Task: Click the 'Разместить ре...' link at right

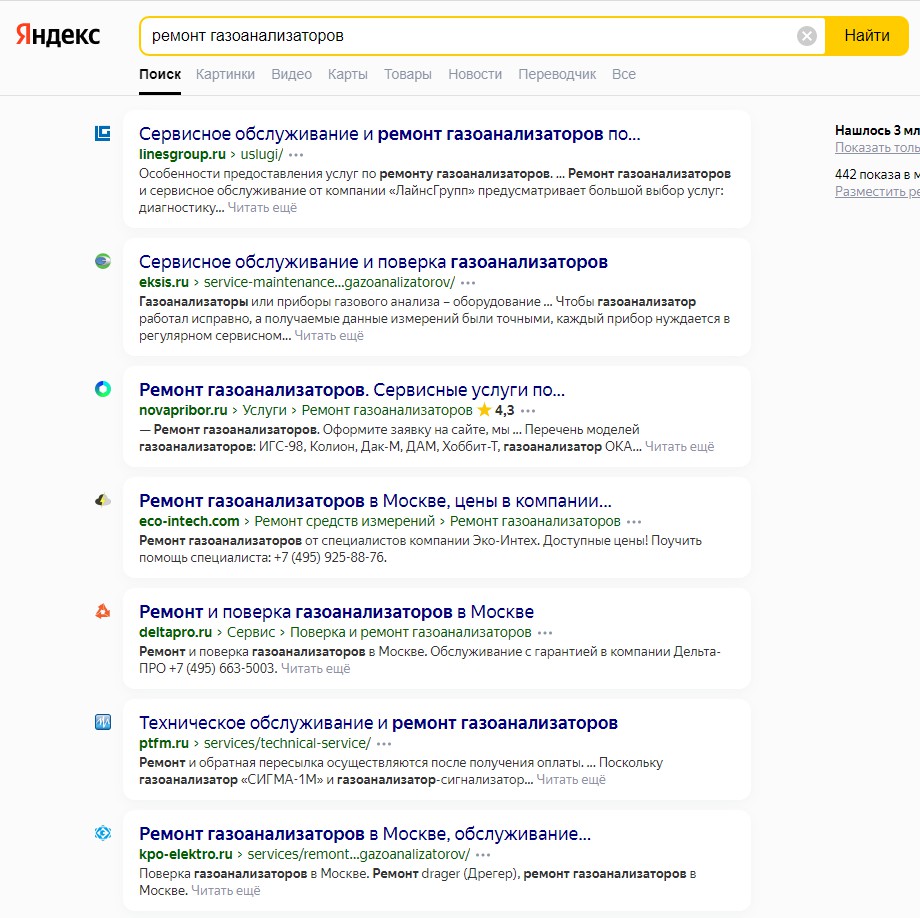Action: tap(877, 191)
